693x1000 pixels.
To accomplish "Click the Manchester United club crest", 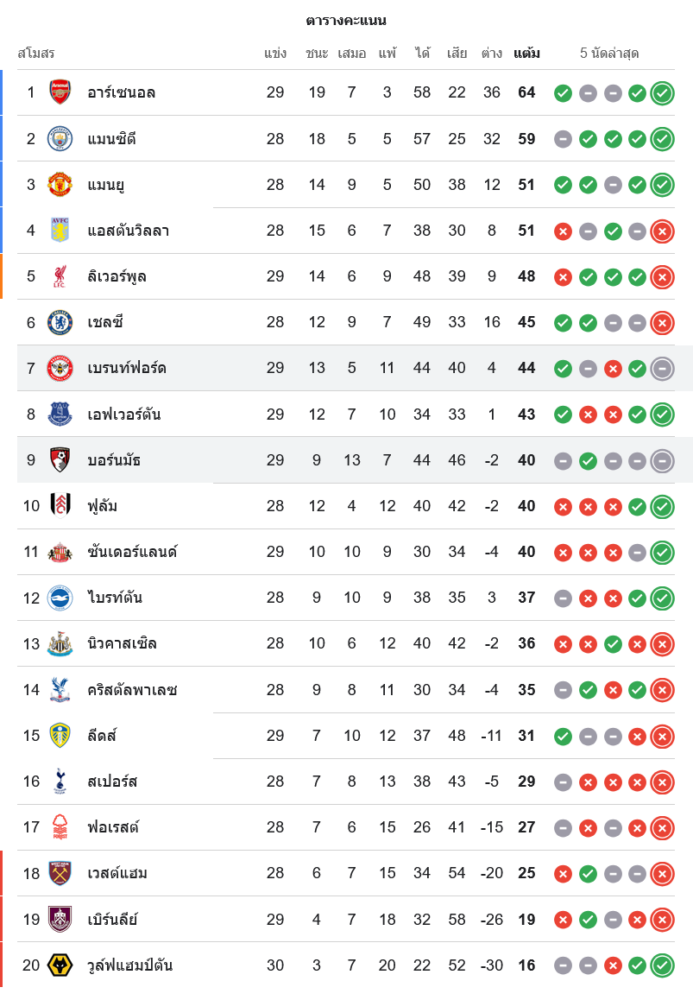I will (x=60, y=185).
